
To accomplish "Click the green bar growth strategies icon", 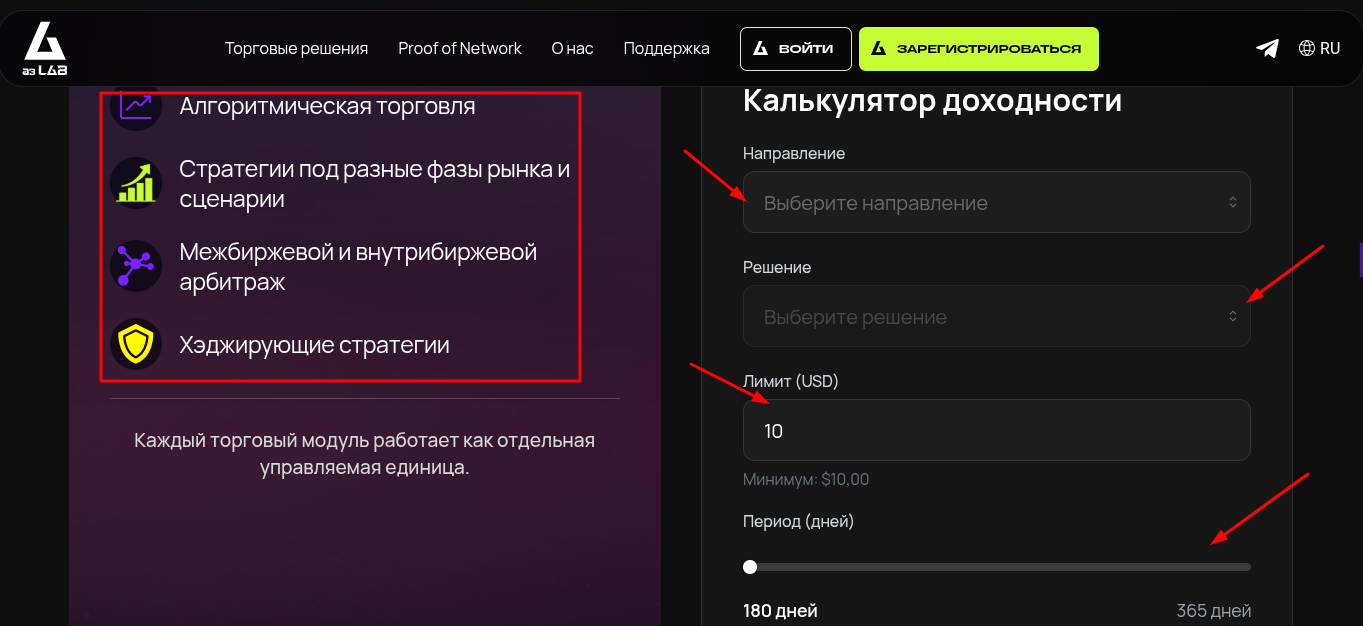I will (x=135, y=183).
